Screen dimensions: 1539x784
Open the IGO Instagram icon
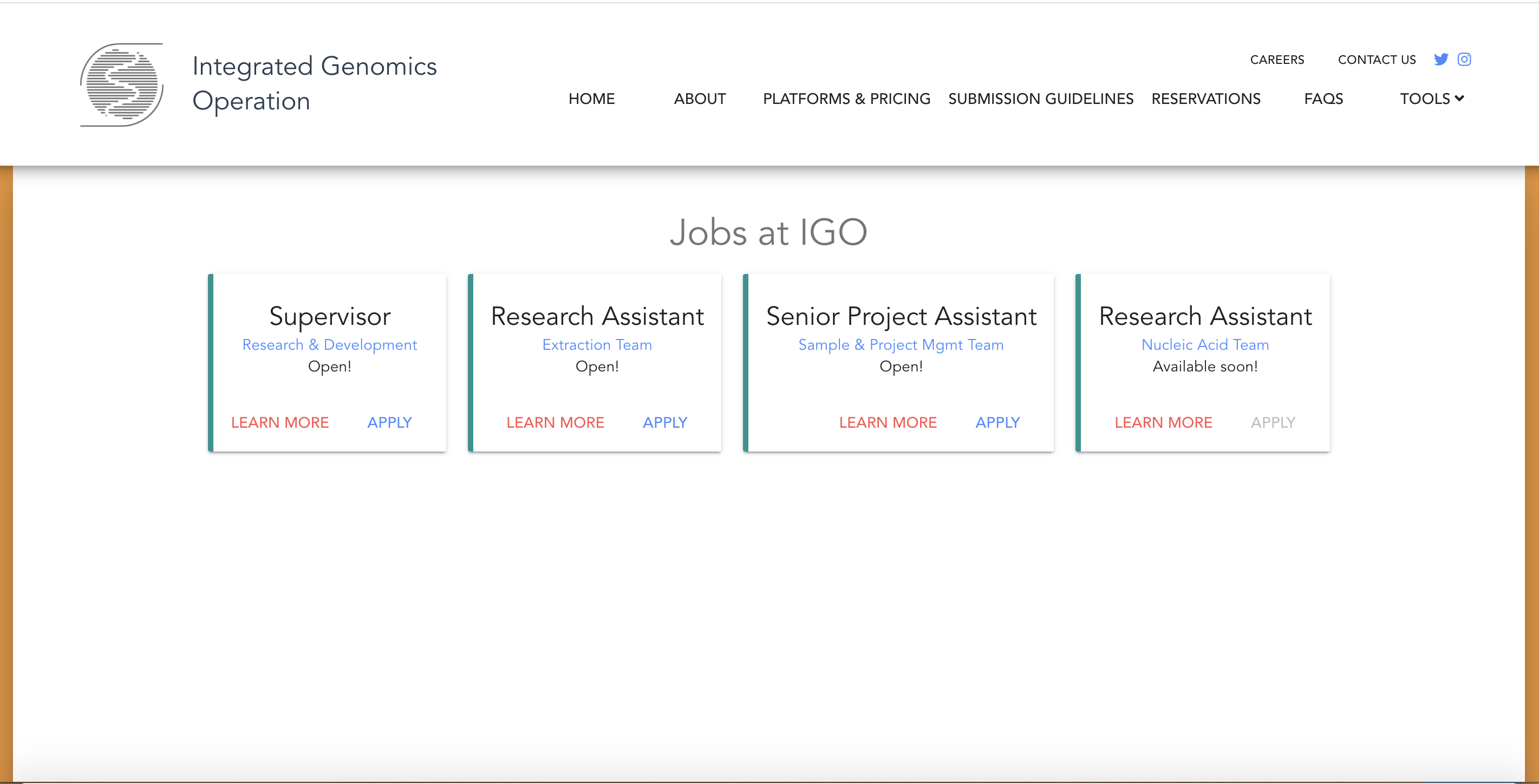tap(1464, 59)
